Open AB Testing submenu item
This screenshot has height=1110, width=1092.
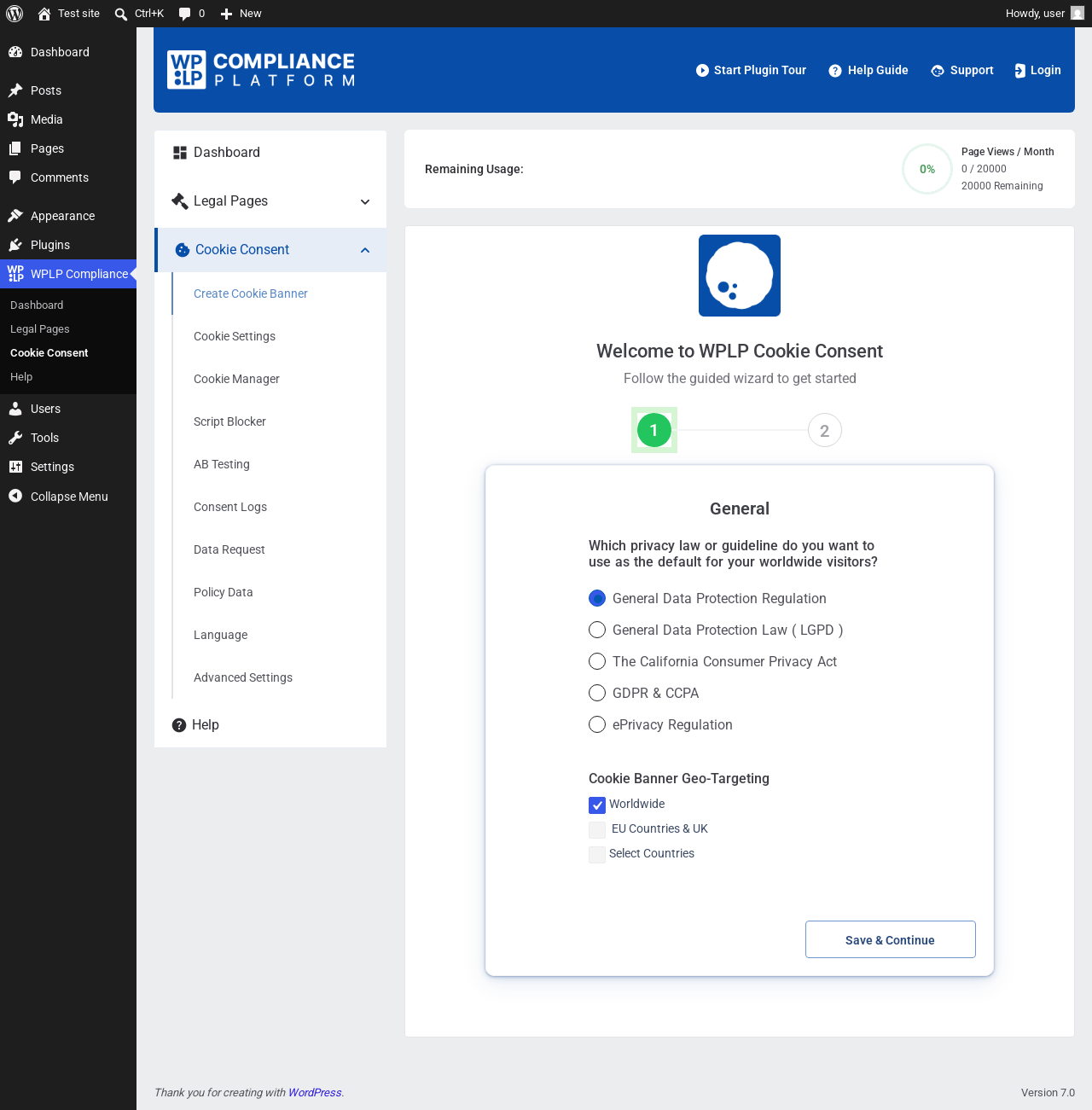(222, 464)
